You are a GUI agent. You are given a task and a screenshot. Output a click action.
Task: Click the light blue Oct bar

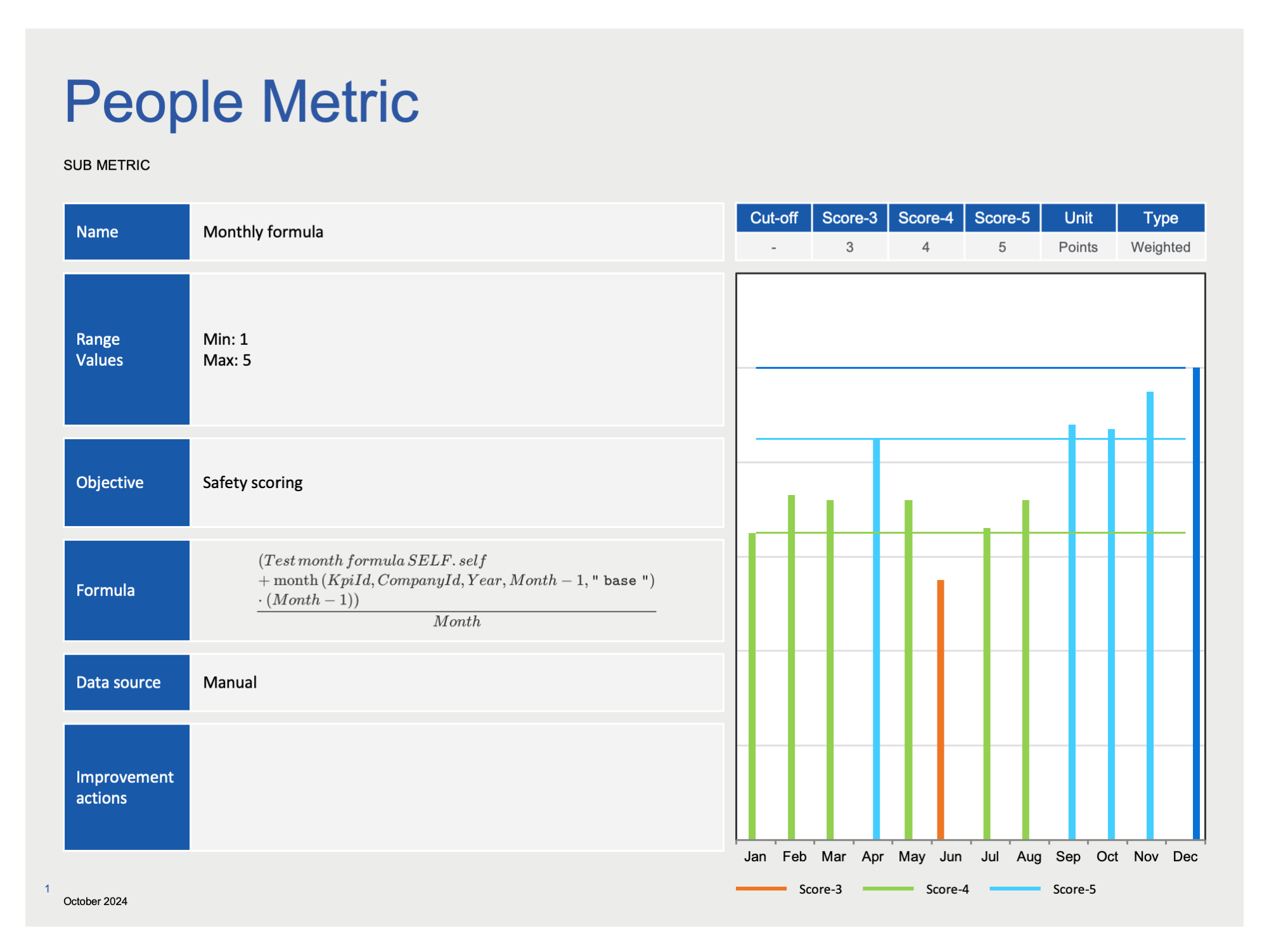click(1111, 634)
